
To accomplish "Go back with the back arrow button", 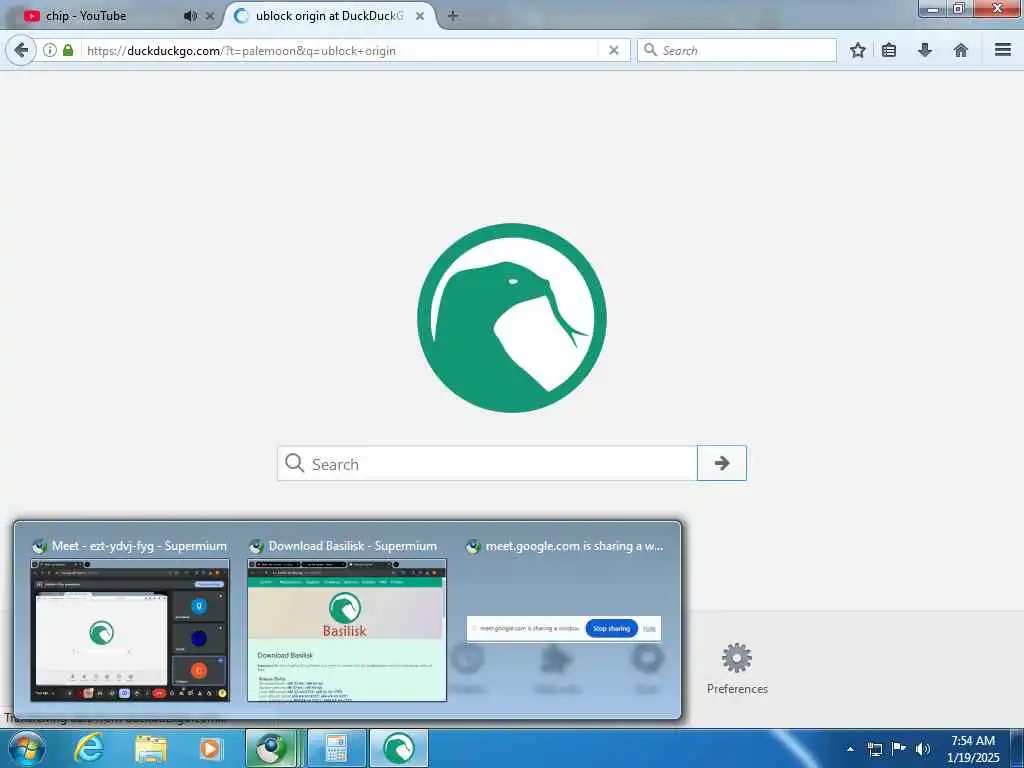I will 21,50.
